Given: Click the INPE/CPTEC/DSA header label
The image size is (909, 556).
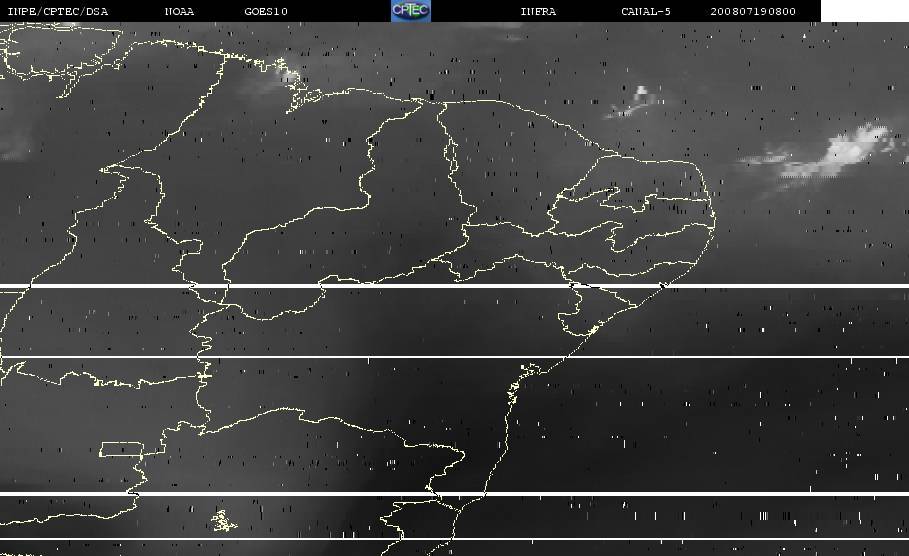Looking at the screenshot, I should point(57,12).
